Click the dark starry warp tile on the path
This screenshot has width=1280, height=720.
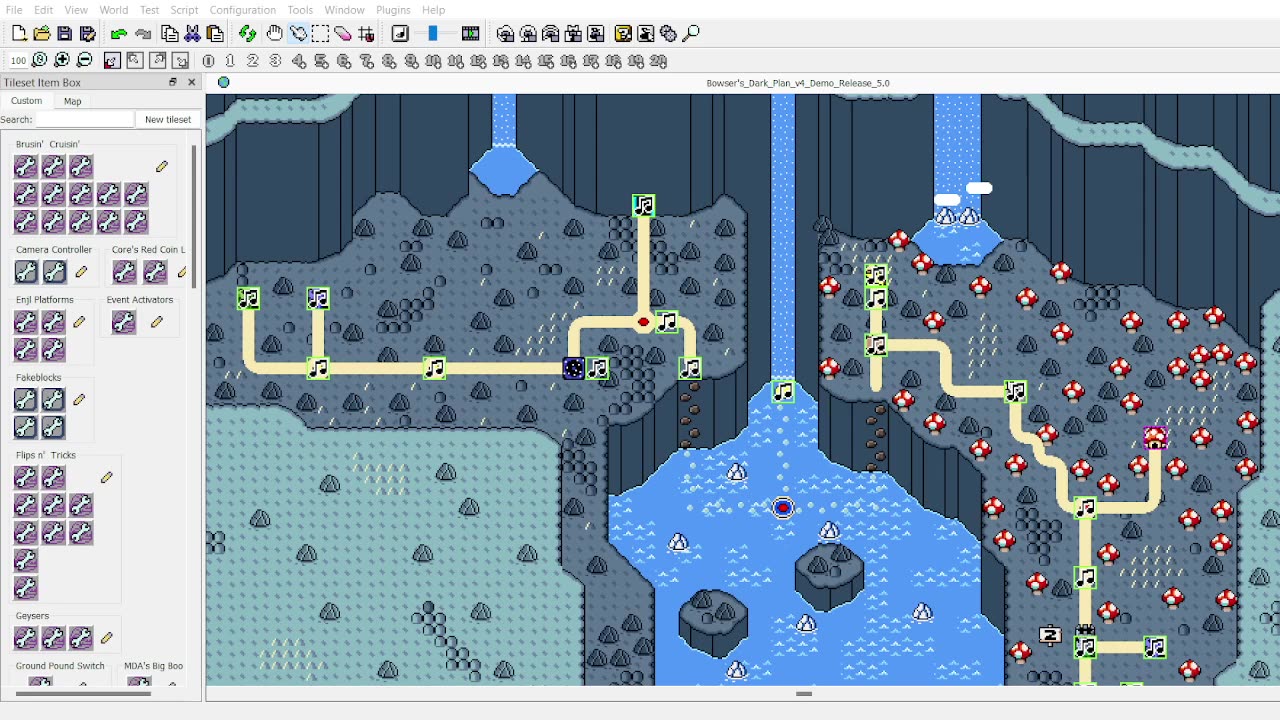pos(573,369)
